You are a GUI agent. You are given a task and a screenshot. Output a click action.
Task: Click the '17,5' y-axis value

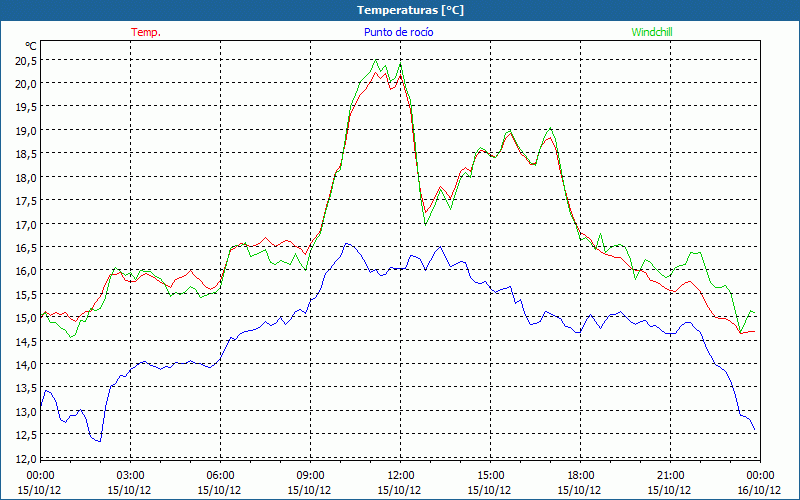coord(26,201)
